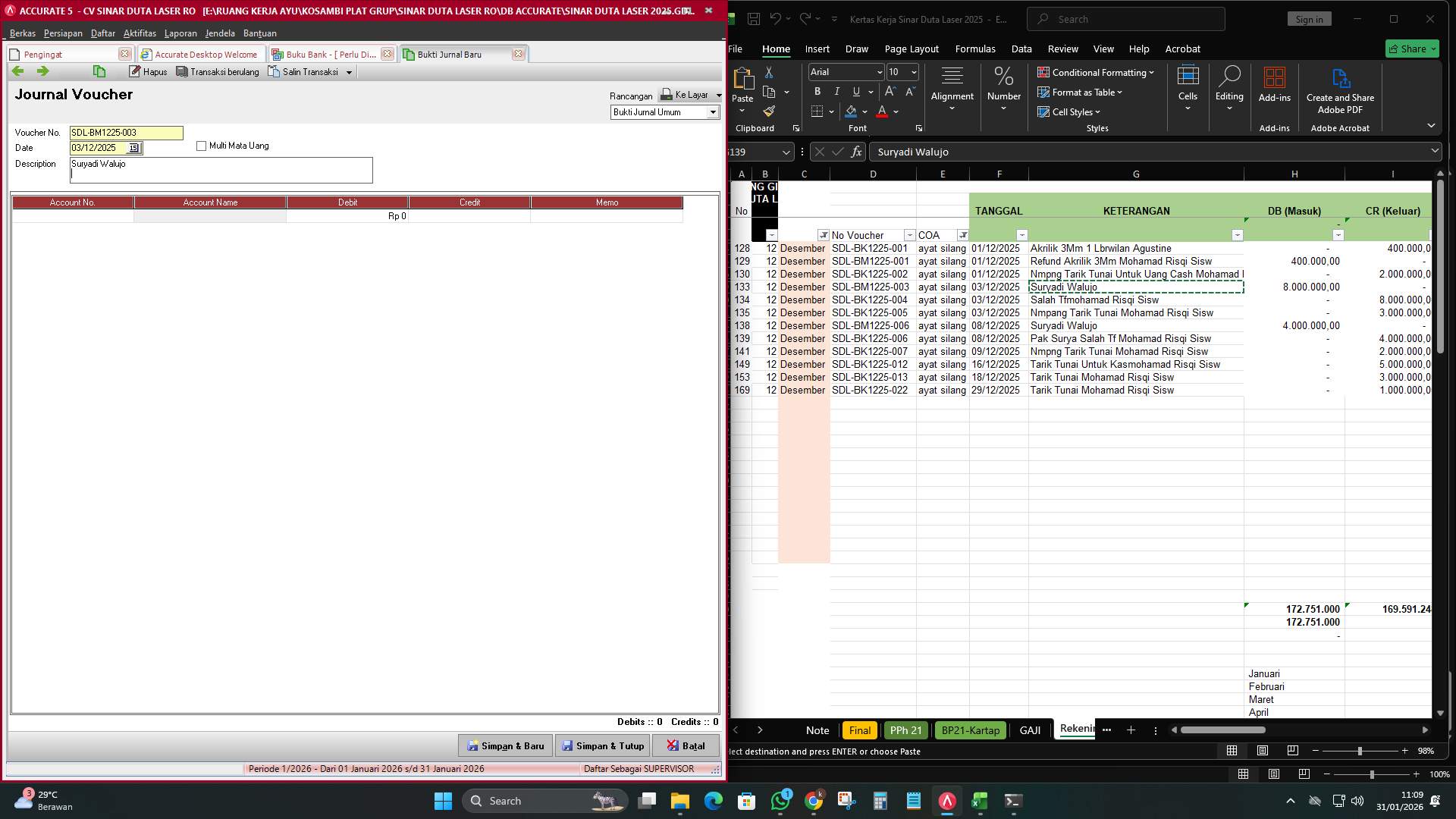Click the Simpan & Baru button
Viewport: 1456px width, 819px height.
505,745
